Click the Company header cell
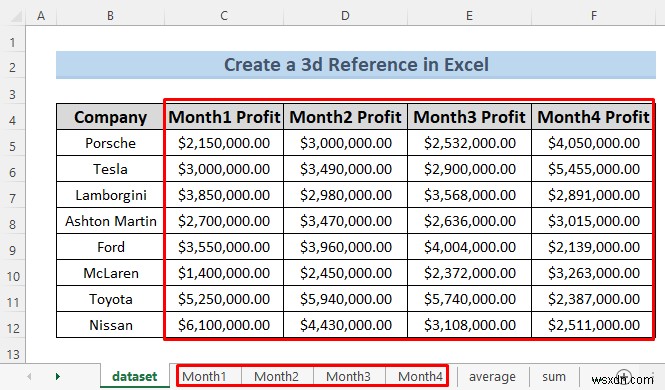This screenshot has height=390, width=665. tap(110, 117)
